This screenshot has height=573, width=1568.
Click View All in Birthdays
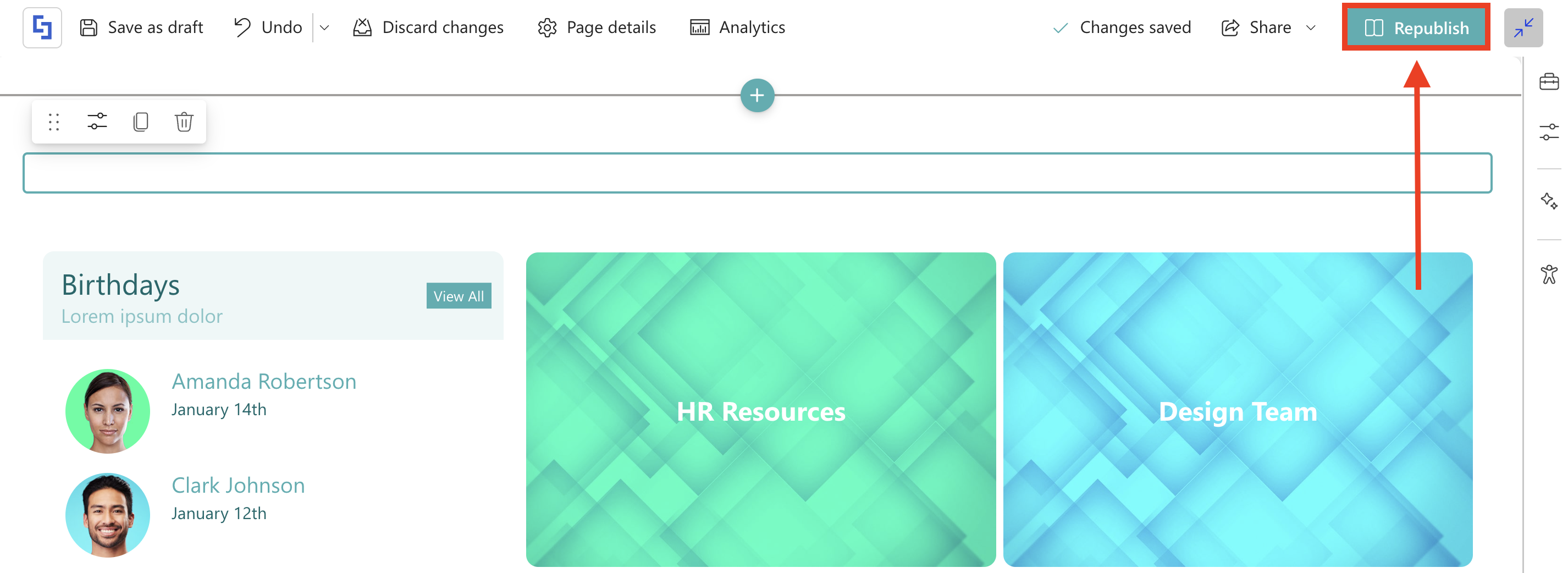[459, 296]
